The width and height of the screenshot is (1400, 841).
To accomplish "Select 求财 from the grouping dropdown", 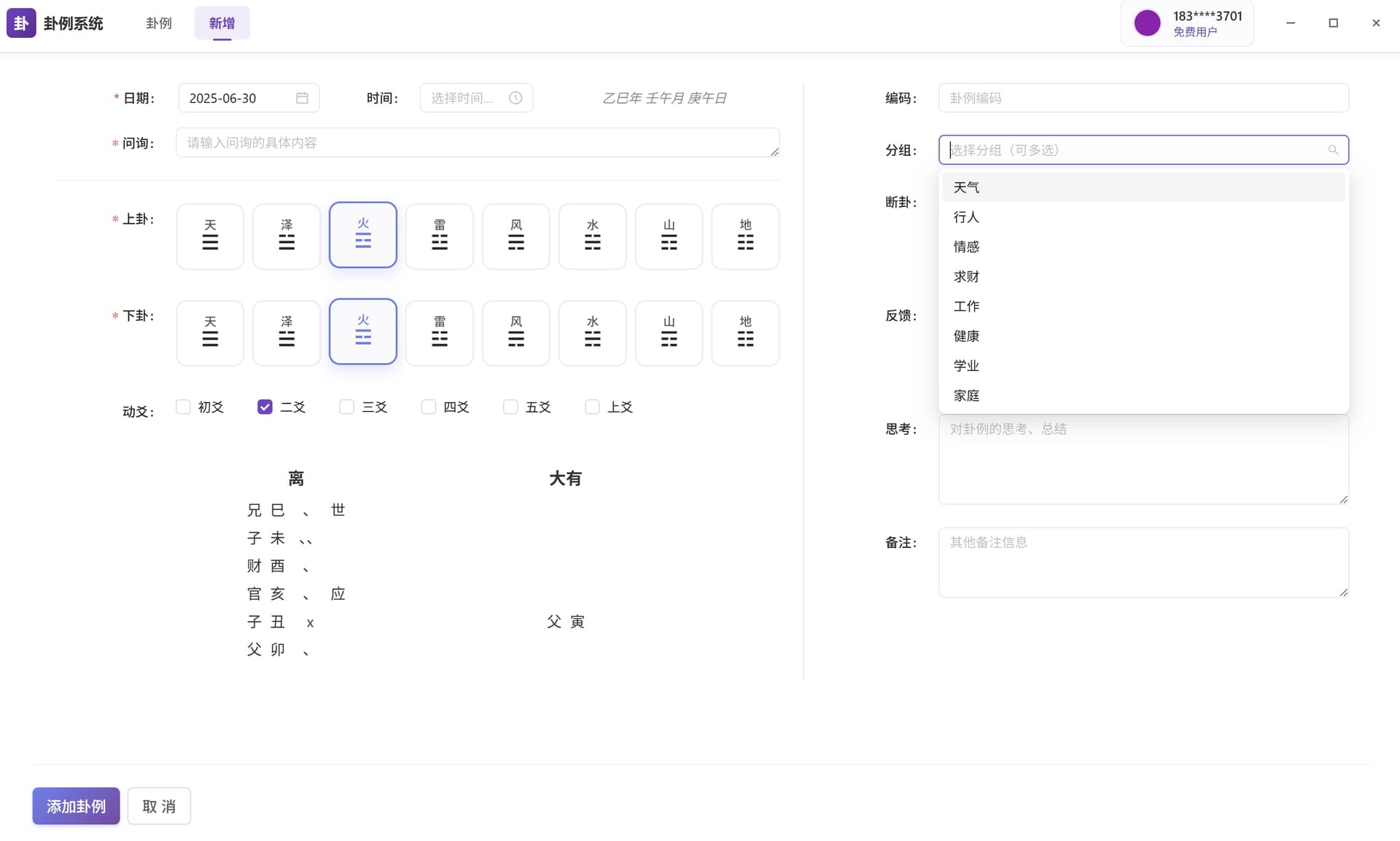I will click(965, 276).
